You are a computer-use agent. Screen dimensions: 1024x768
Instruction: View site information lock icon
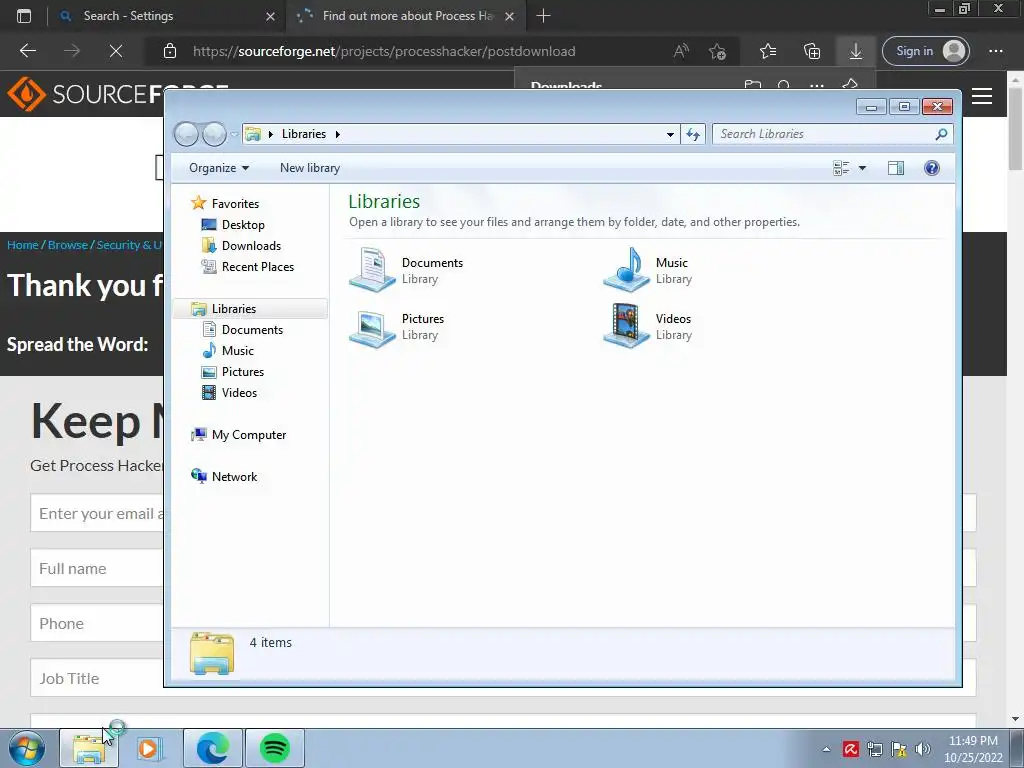pos(170,51)
